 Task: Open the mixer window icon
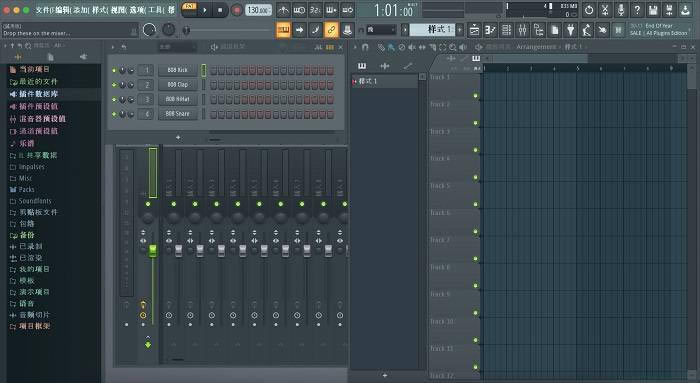click(522, 30)
